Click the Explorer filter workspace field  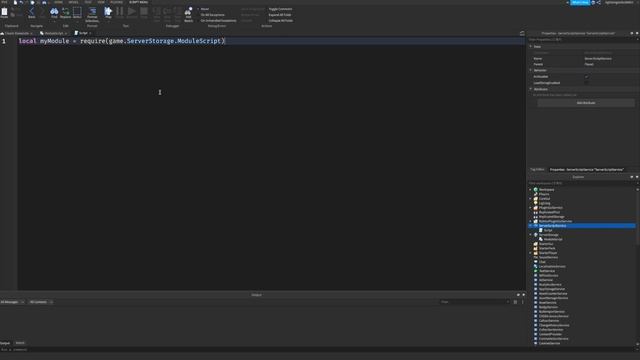pos(582,183)
